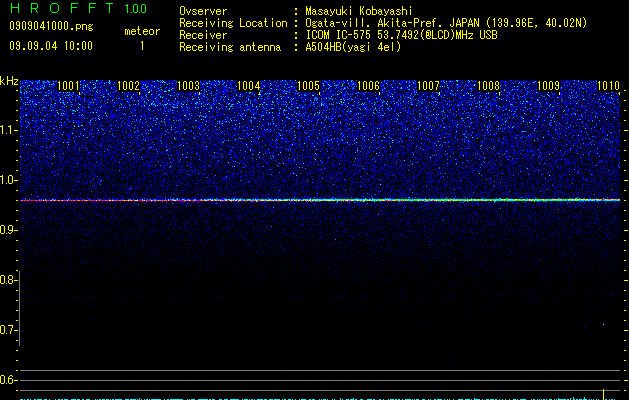This screenshot has width=629, height=400.
Task: Click the 0909041000.png filename text
Action: click(51, 26)
